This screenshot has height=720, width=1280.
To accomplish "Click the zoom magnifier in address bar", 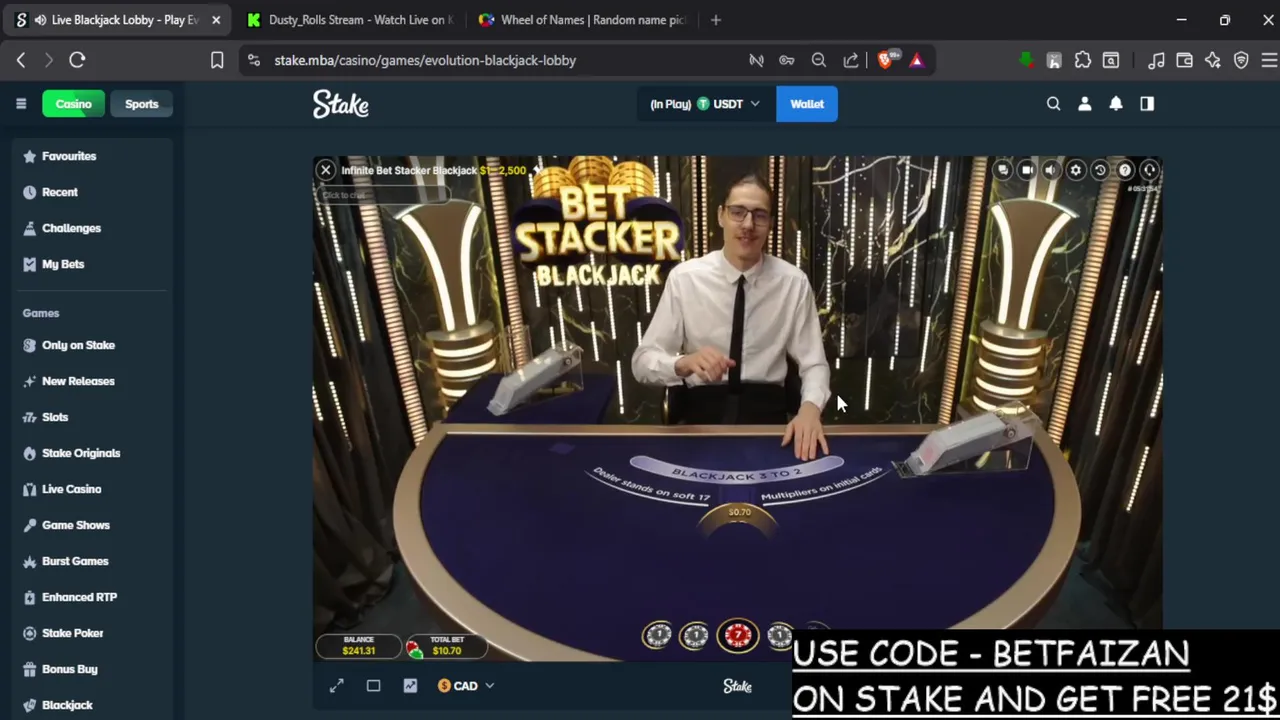I will (x=819, y=60).
